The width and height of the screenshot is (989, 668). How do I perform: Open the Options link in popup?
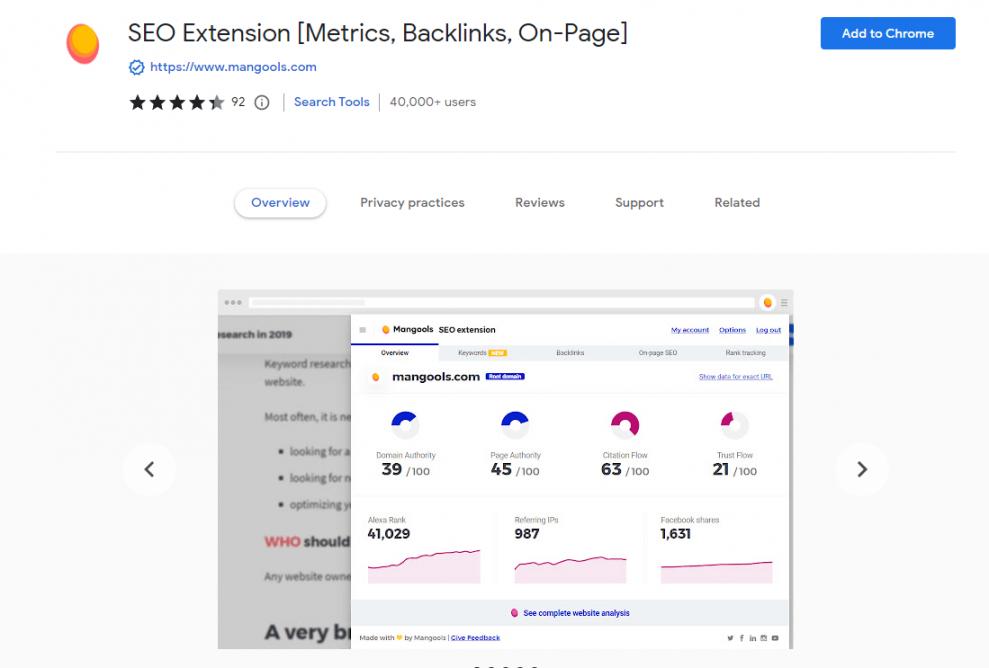coord(732,330)
